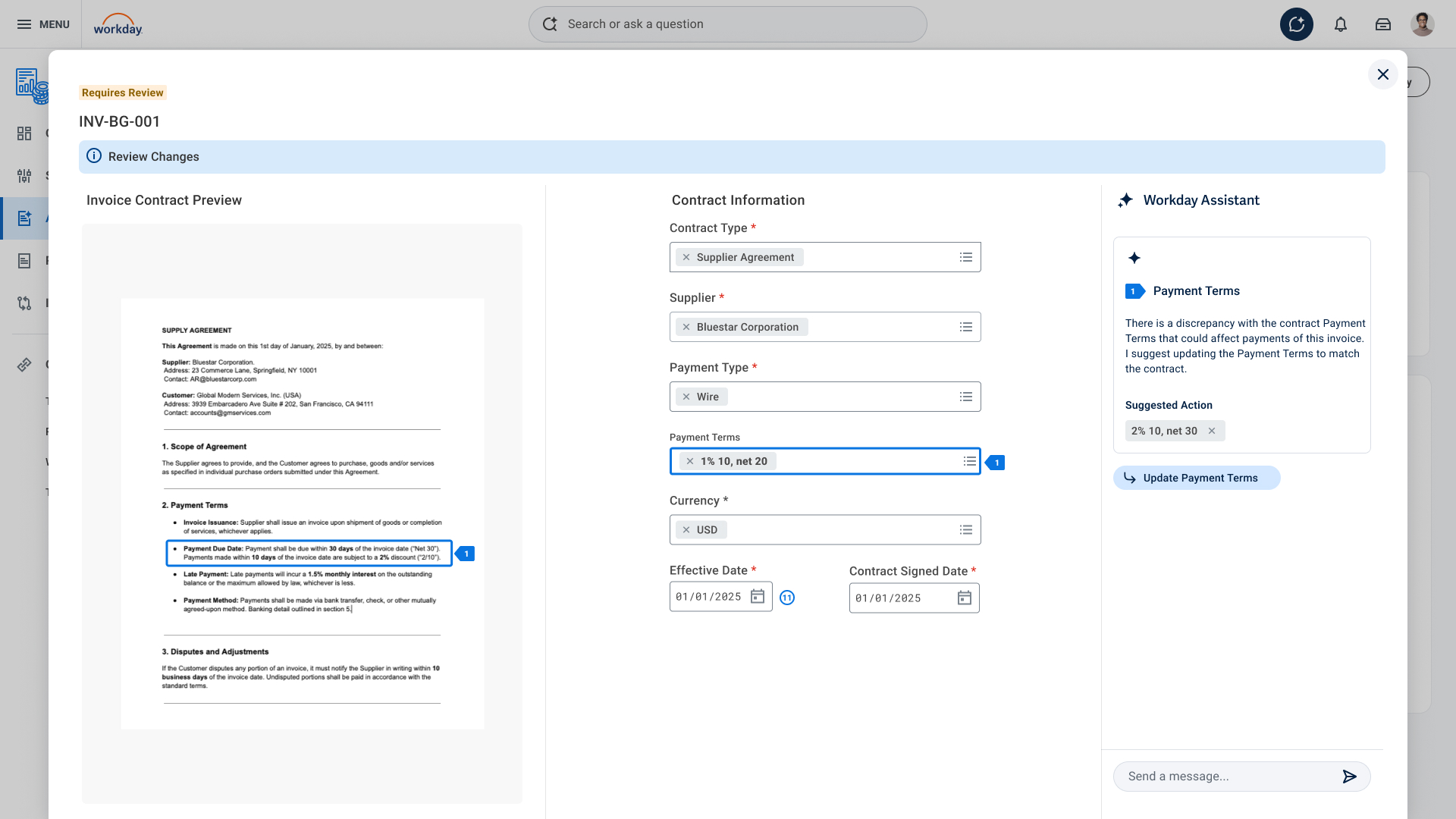The image size is (1456, 819).
Task: Click the Workday logo home link
Action: coord(118,25)
